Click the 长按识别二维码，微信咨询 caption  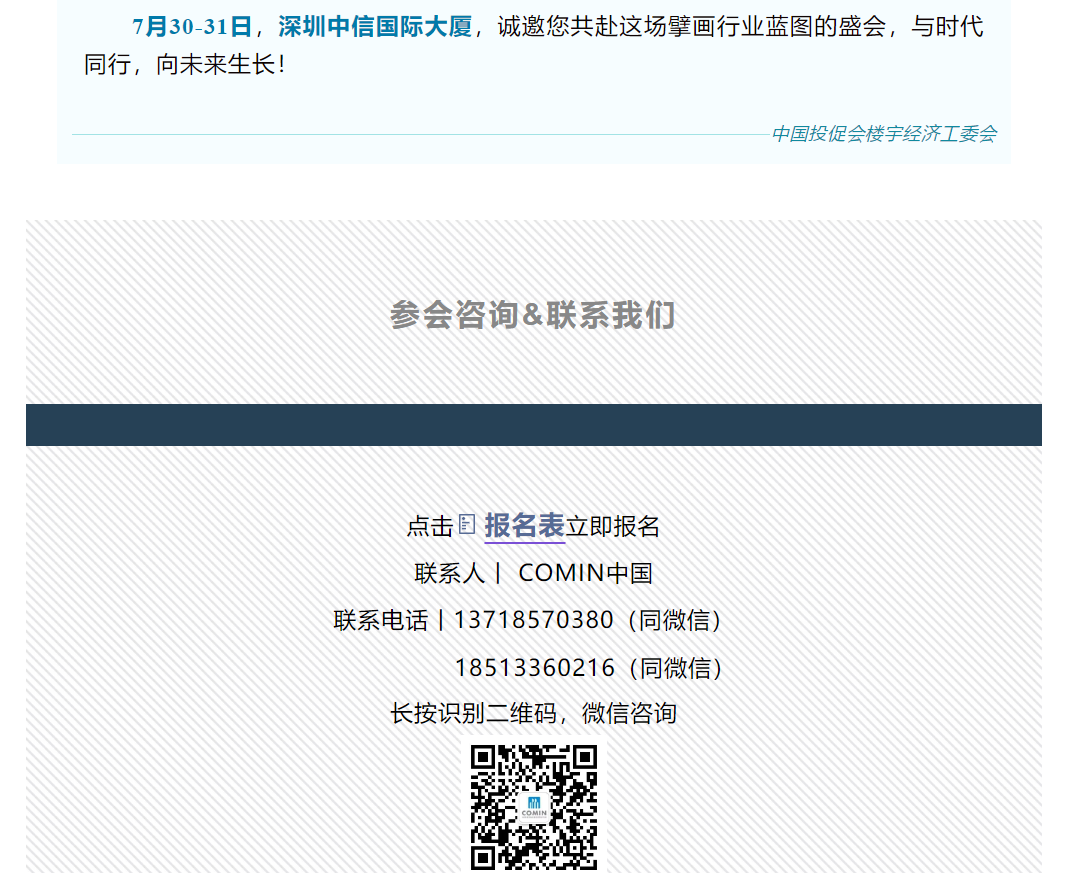[x=533, y=713]
